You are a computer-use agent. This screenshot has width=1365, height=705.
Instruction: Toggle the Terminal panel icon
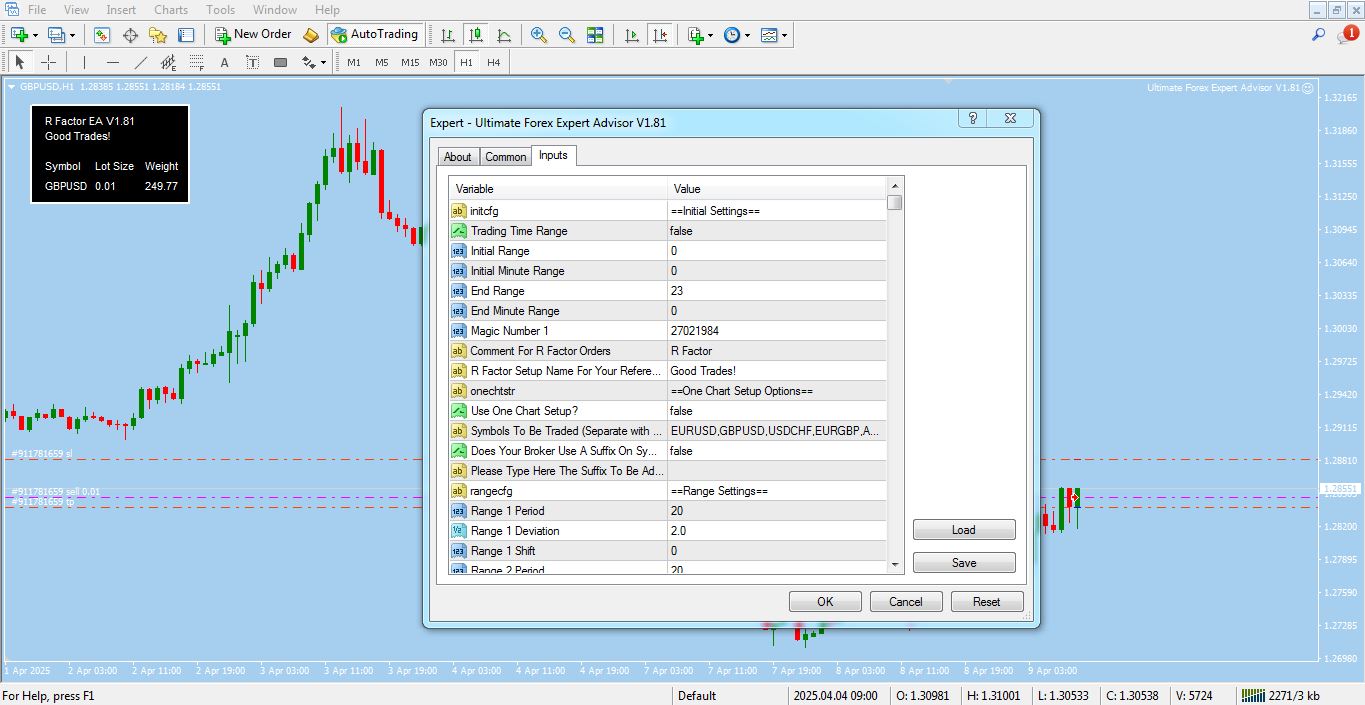[186, 34]
